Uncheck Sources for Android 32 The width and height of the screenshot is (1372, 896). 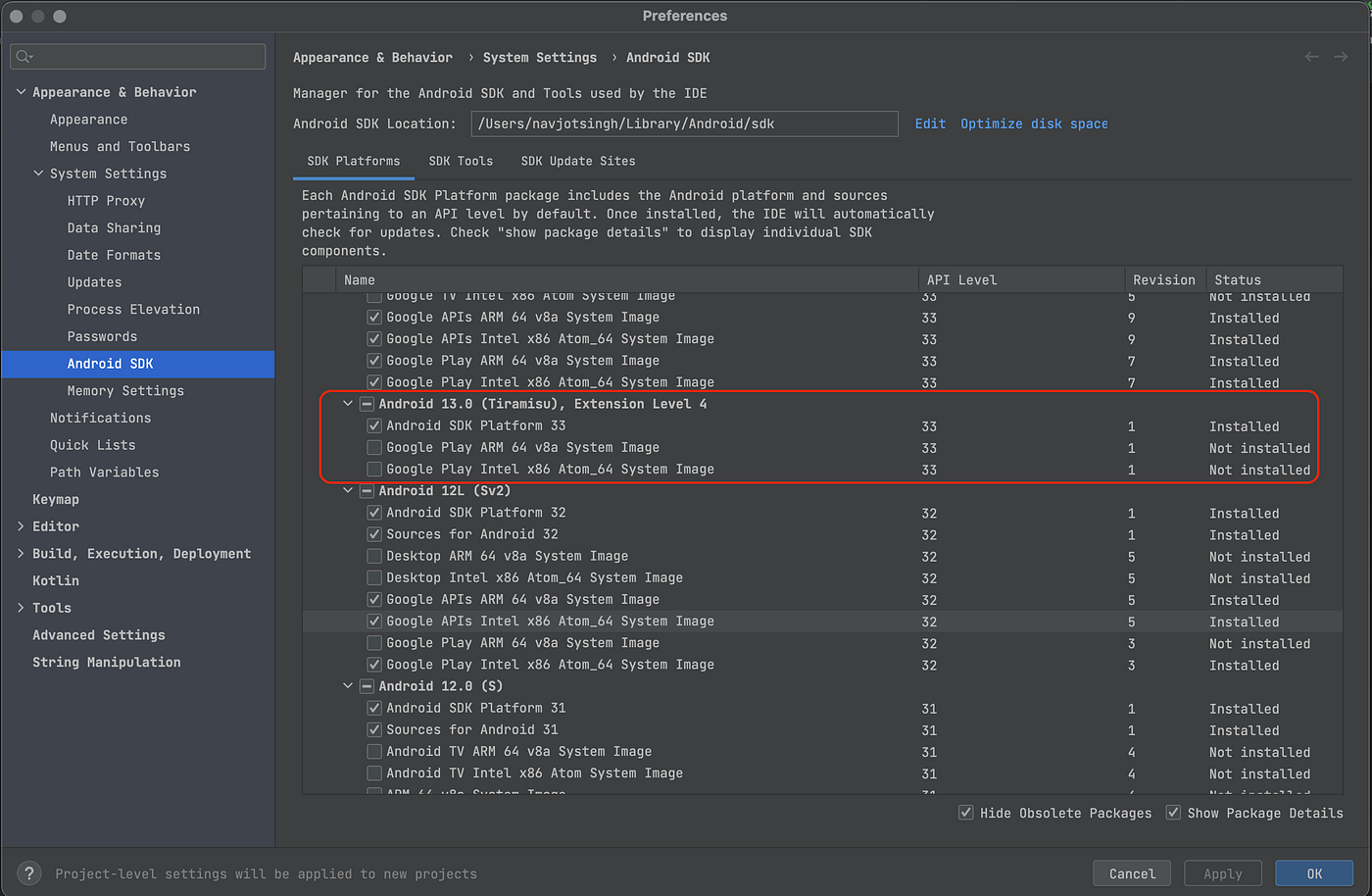pyautogui.click(x=374, y=534)
